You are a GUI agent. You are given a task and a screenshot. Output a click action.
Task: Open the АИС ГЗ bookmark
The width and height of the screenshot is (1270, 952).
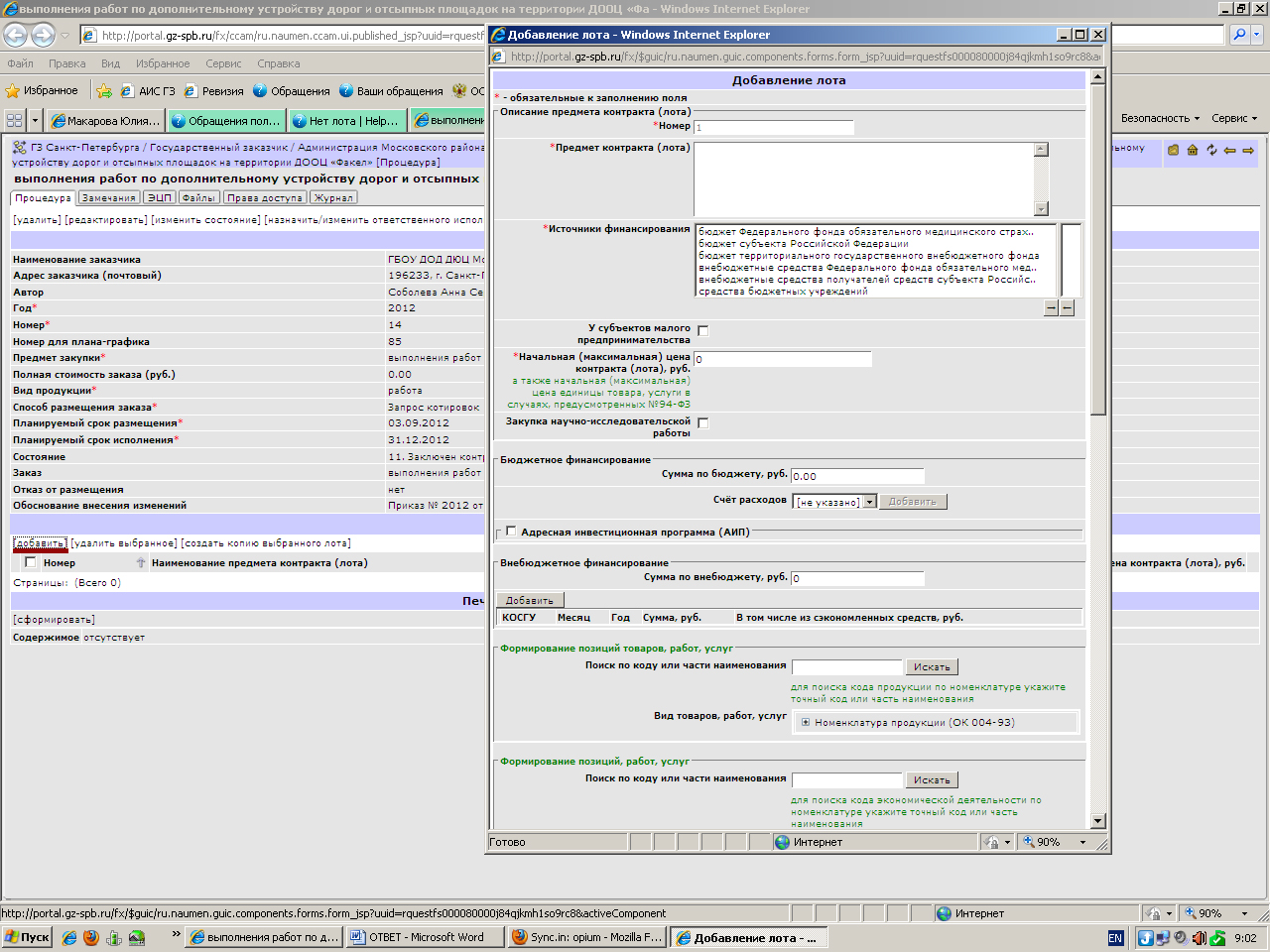point(148,90)
